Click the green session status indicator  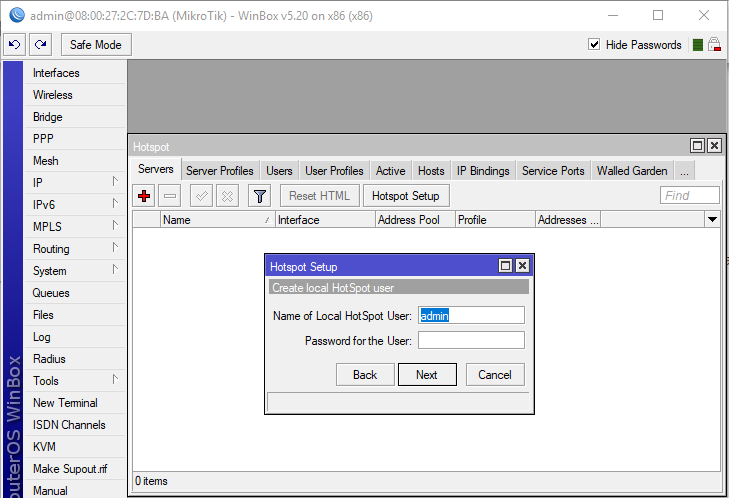(x=697, y=45)
